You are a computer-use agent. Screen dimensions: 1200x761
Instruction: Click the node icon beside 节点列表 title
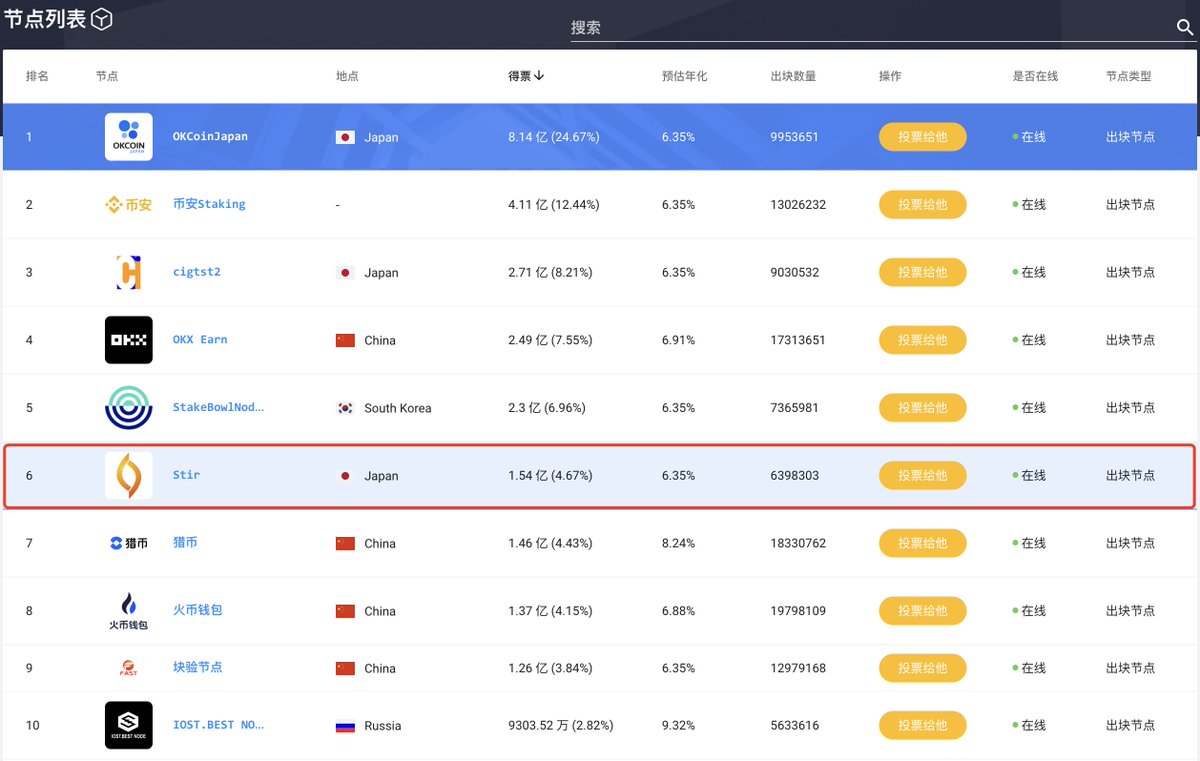click(100, 18)
